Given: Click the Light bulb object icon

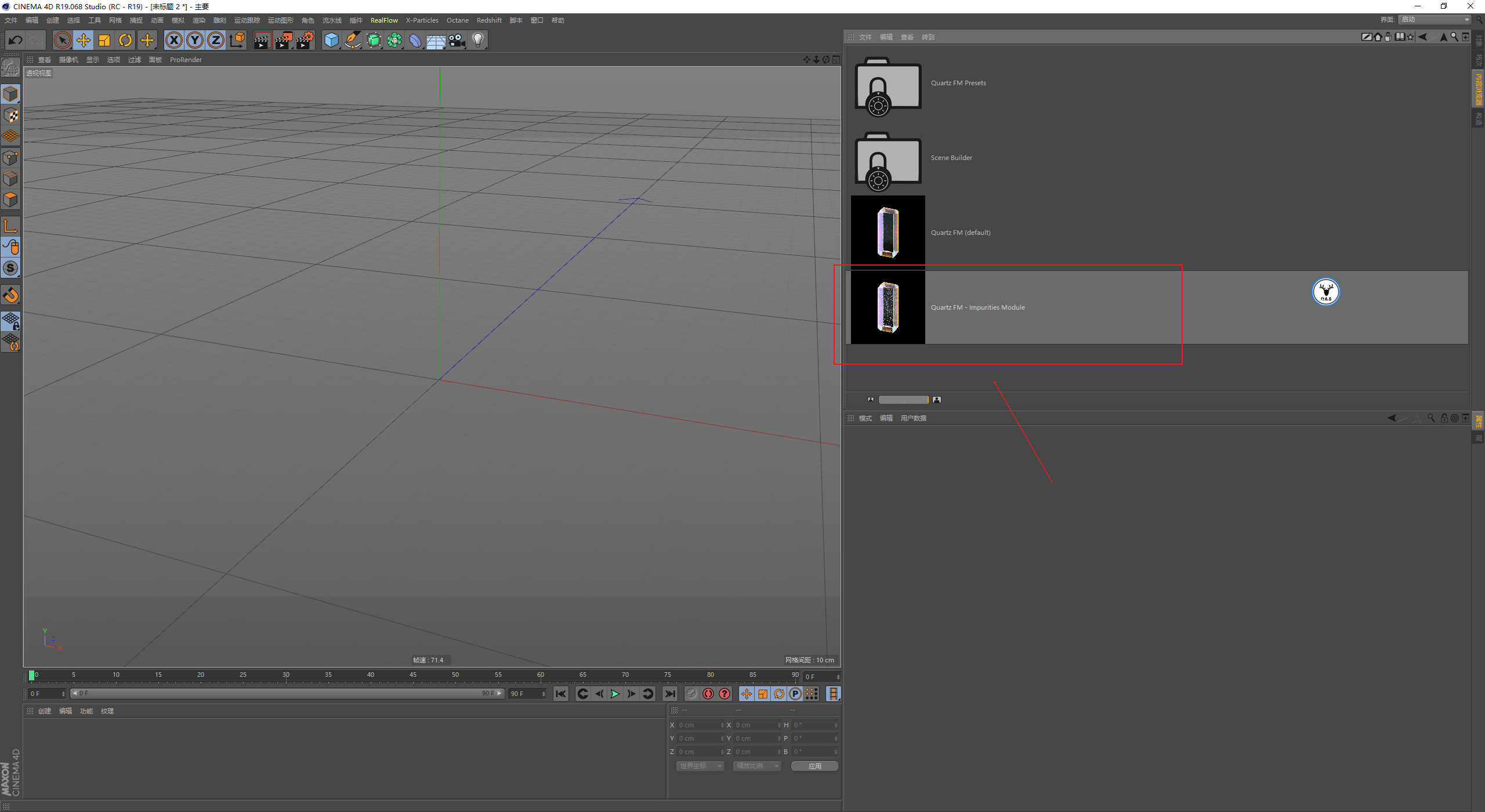Looking at the screenshot, I should pos(478,41).
